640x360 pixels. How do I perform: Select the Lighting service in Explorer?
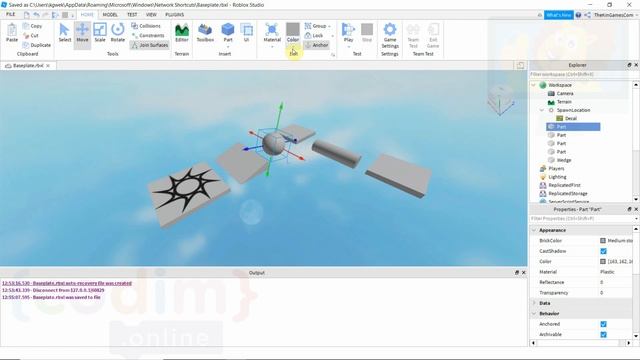pyautogui.click(x=557, y=177)
